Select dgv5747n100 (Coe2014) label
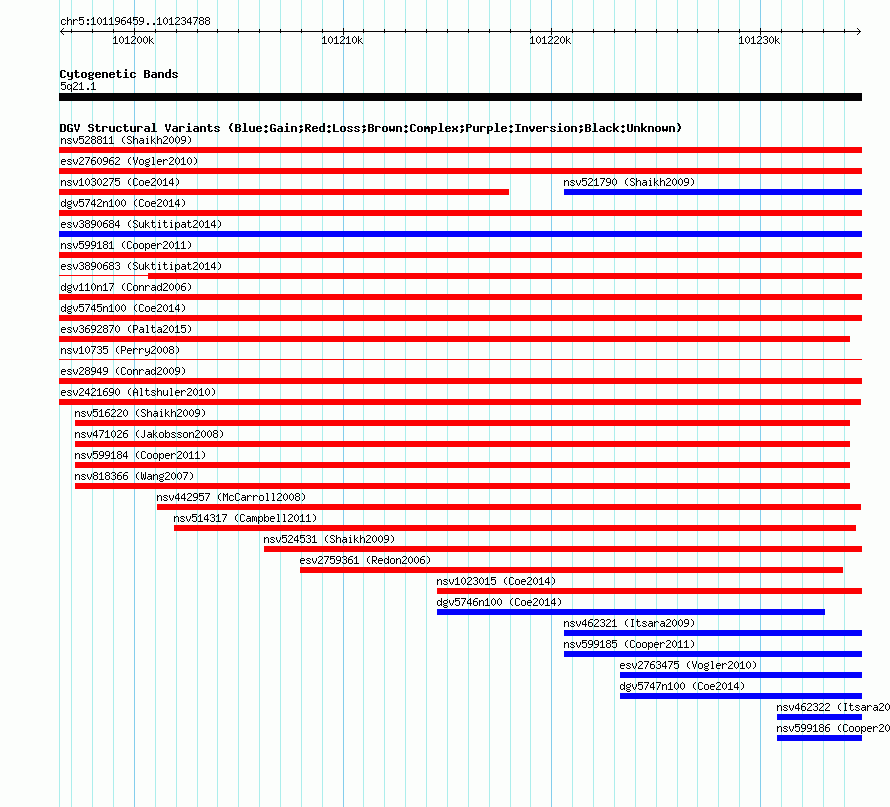This screenshot has height=807, width=890. 682,686
